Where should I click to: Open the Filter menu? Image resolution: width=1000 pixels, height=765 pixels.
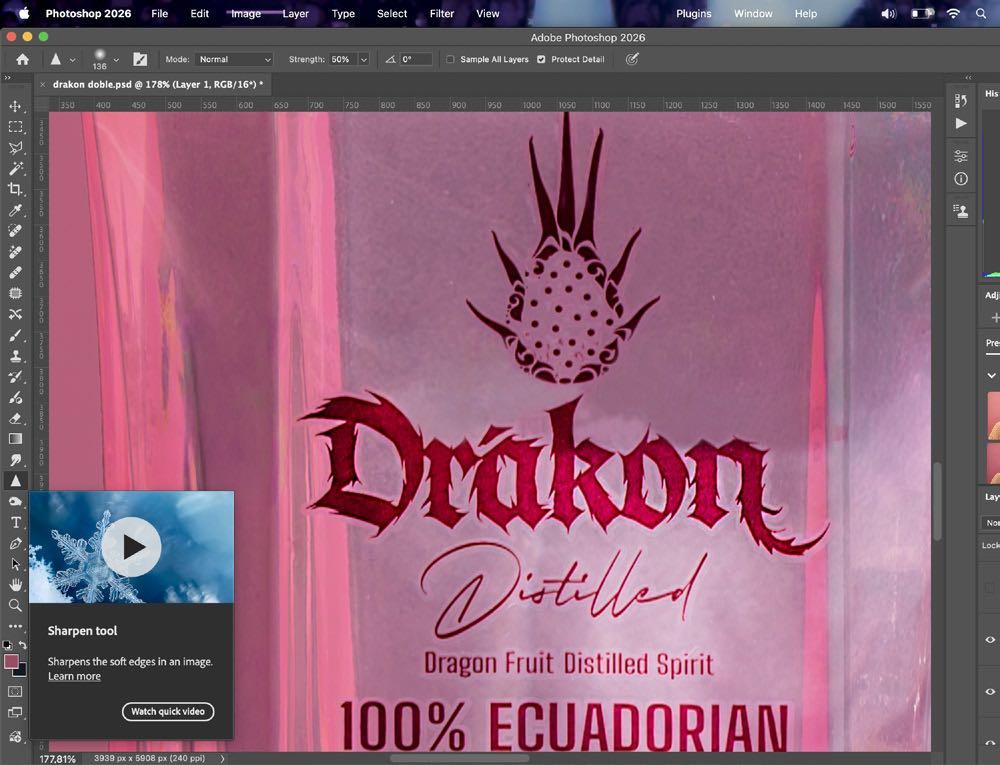click(x=441, y=13)
